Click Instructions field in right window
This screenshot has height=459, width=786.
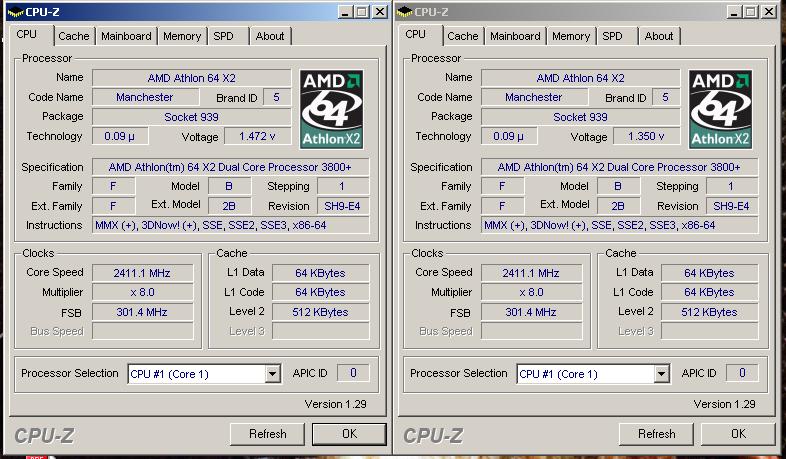tap(620, 225)
